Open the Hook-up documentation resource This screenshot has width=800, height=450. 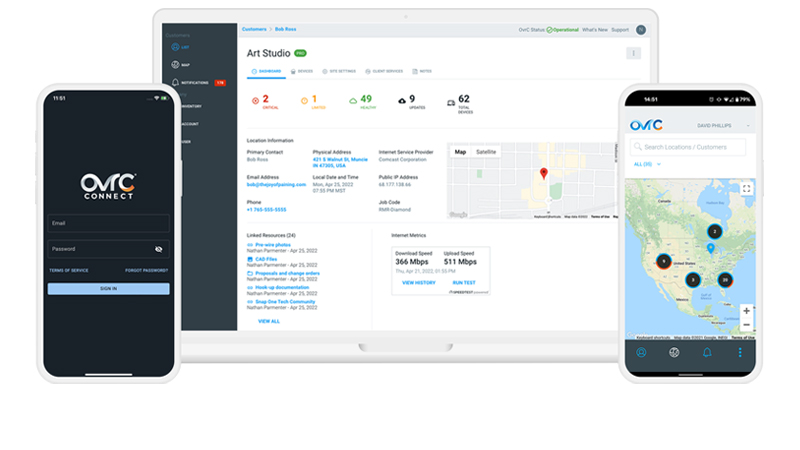point(282,287)
